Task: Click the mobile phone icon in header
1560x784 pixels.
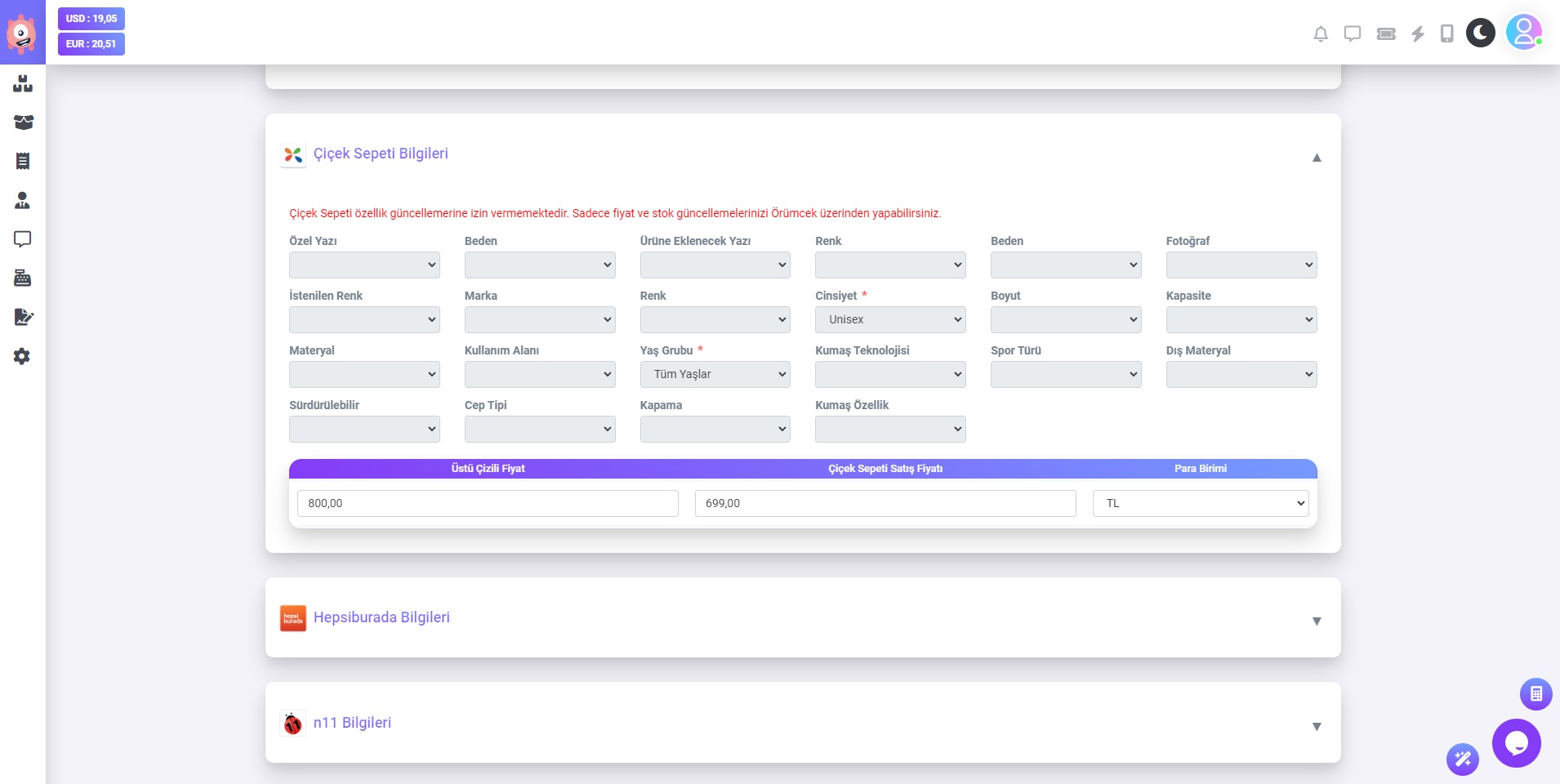Action: 1446,33
